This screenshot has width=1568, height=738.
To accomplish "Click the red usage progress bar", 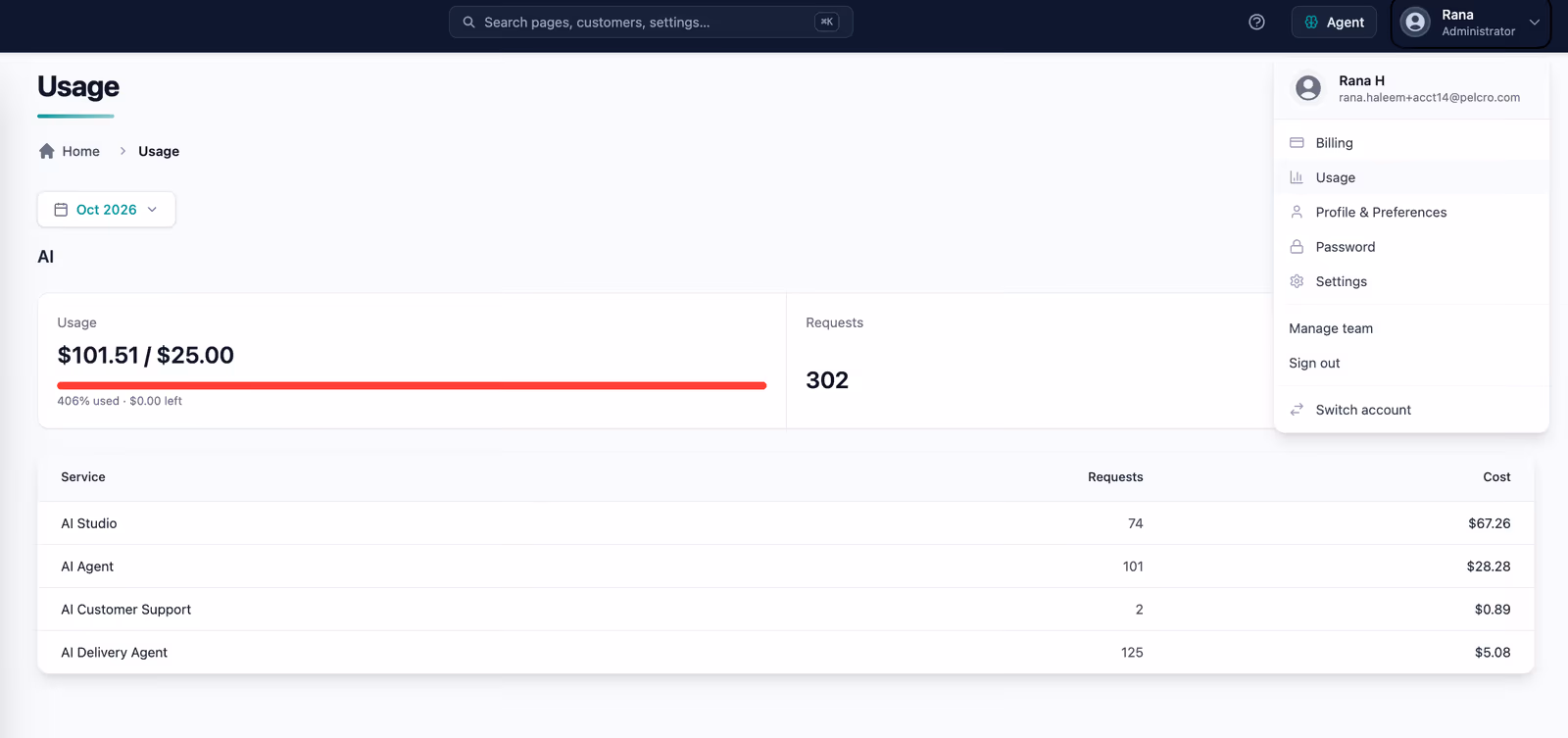I will pos(412,386).
